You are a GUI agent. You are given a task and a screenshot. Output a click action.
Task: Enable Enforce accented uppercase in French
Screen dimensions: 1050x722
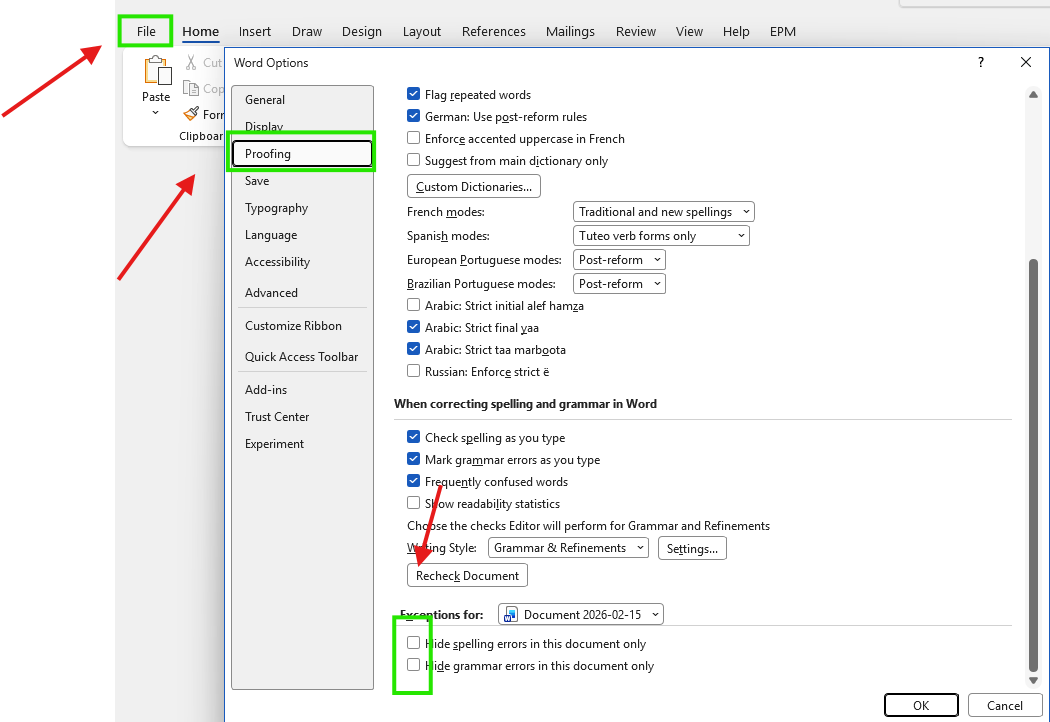[413, 138]
